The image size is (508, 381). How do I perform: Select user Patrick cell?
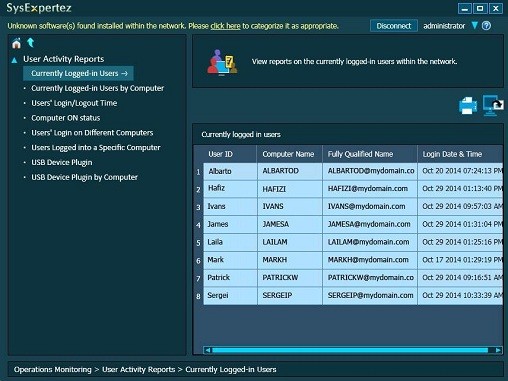click(230, 278)
